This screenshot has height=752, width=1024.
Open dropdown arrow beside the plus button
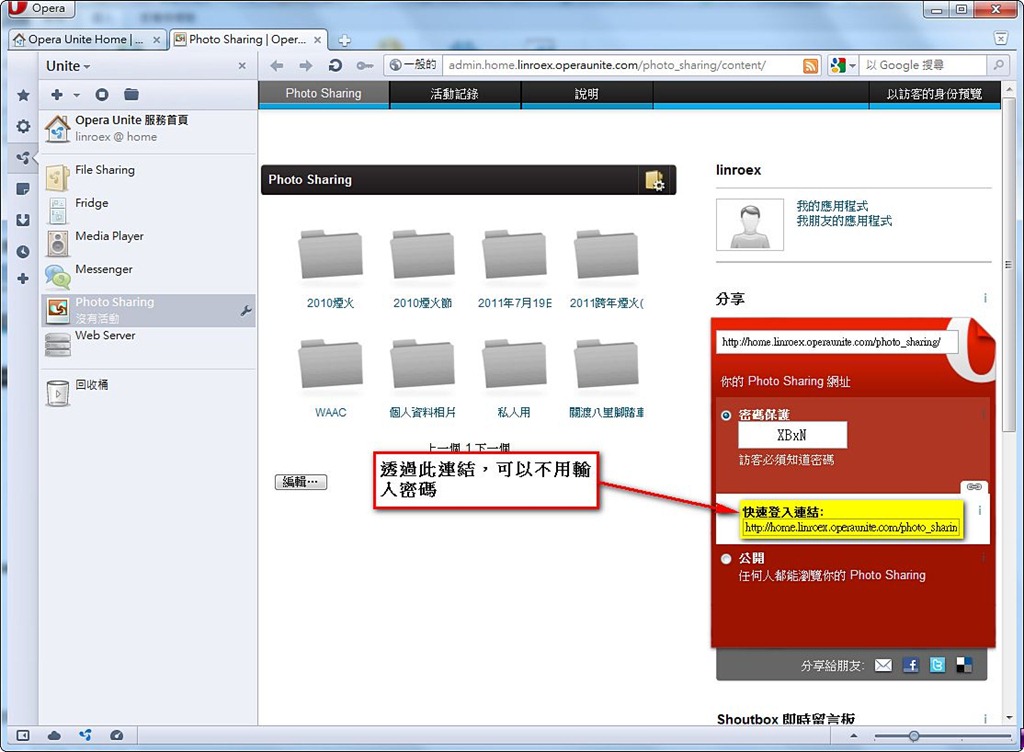coord(76,95)
